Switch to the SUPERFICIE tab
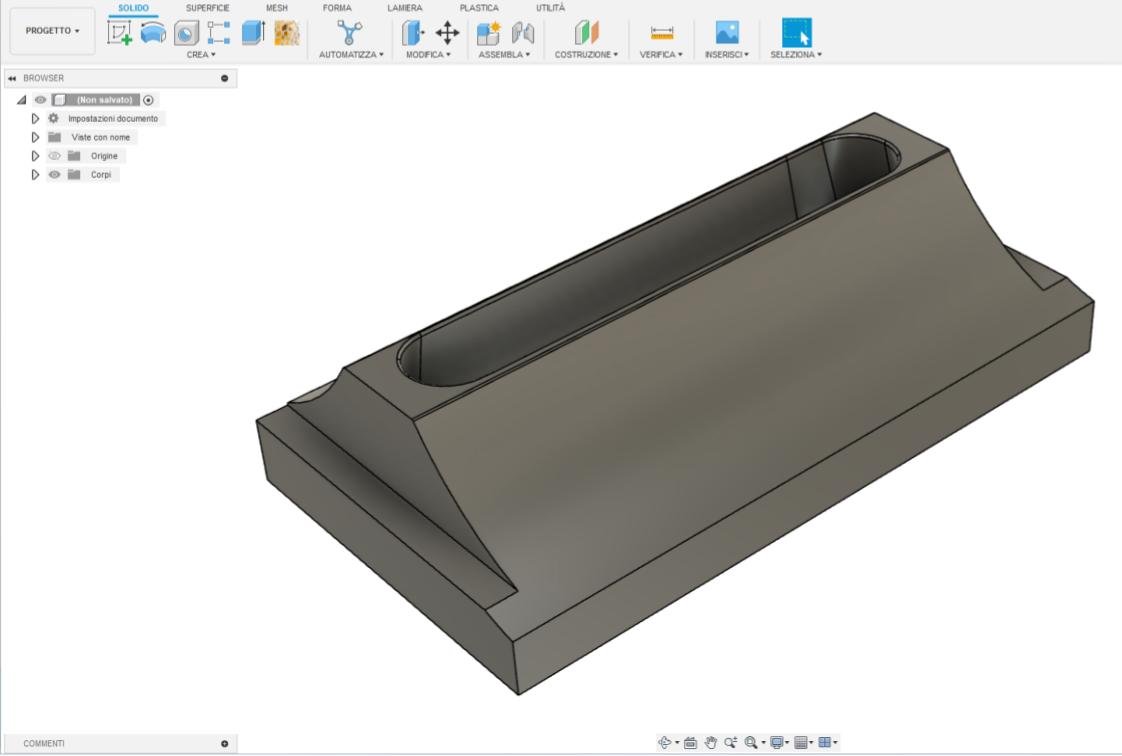The height and width of the screenshot is (756, 1122). click(208, 8)
